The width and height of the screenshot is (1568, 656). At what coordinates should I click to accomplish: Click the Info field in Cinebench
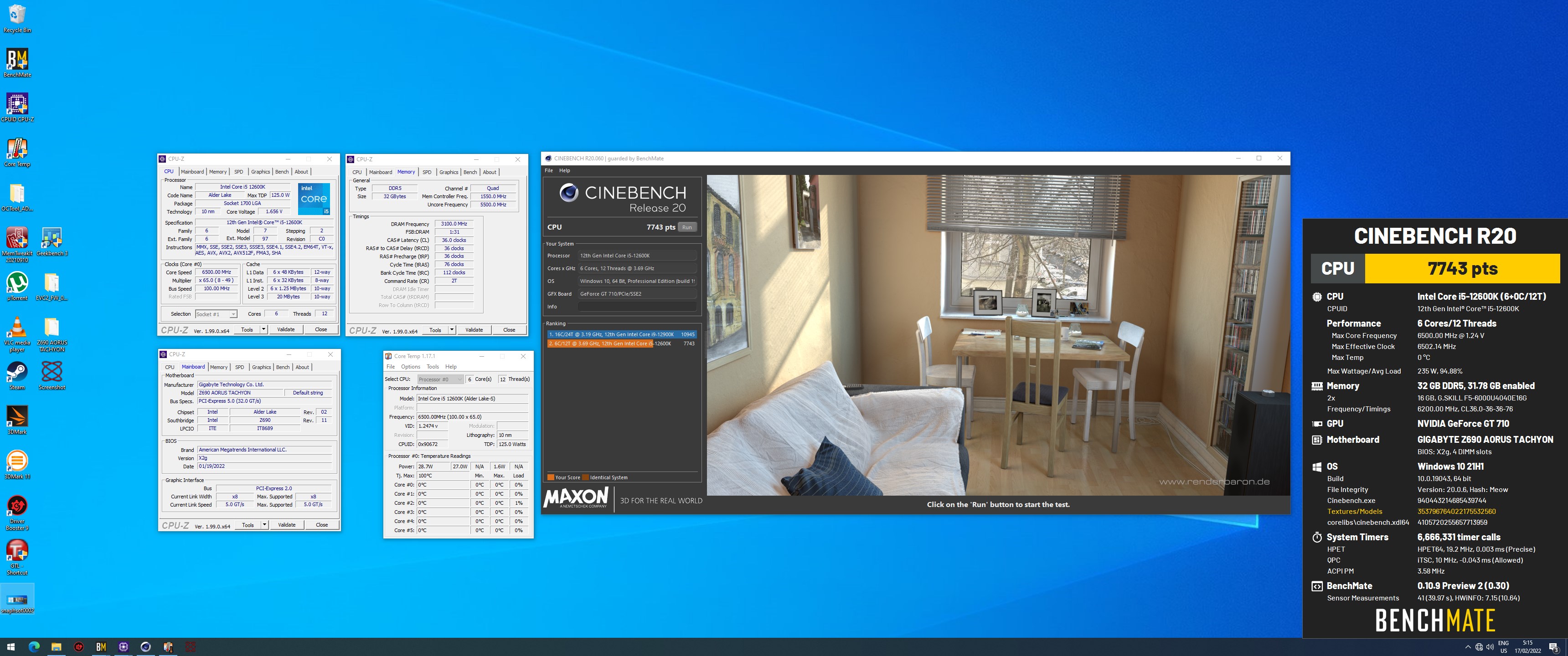[637, 307]
